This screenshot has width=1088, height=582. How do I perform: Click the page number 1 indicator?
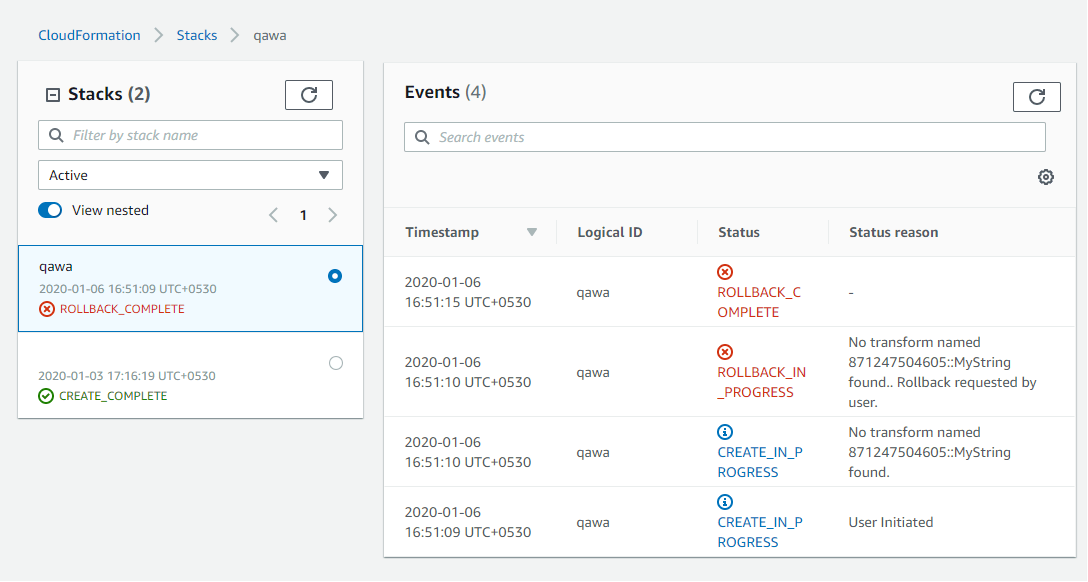tap(303, 214)
